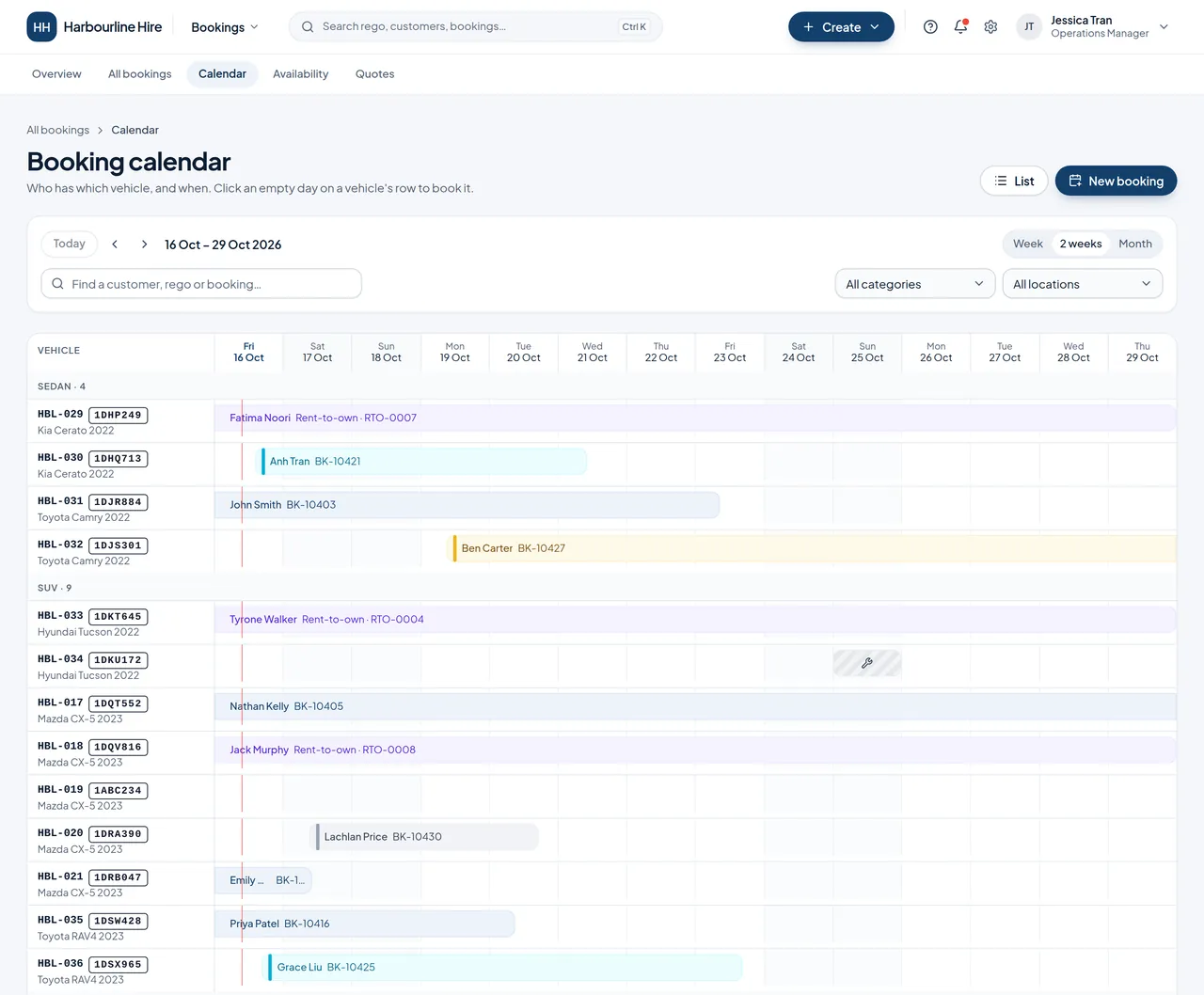Jump to Today
This screenshot has height=995, width=1204.
tap(70, 245)
